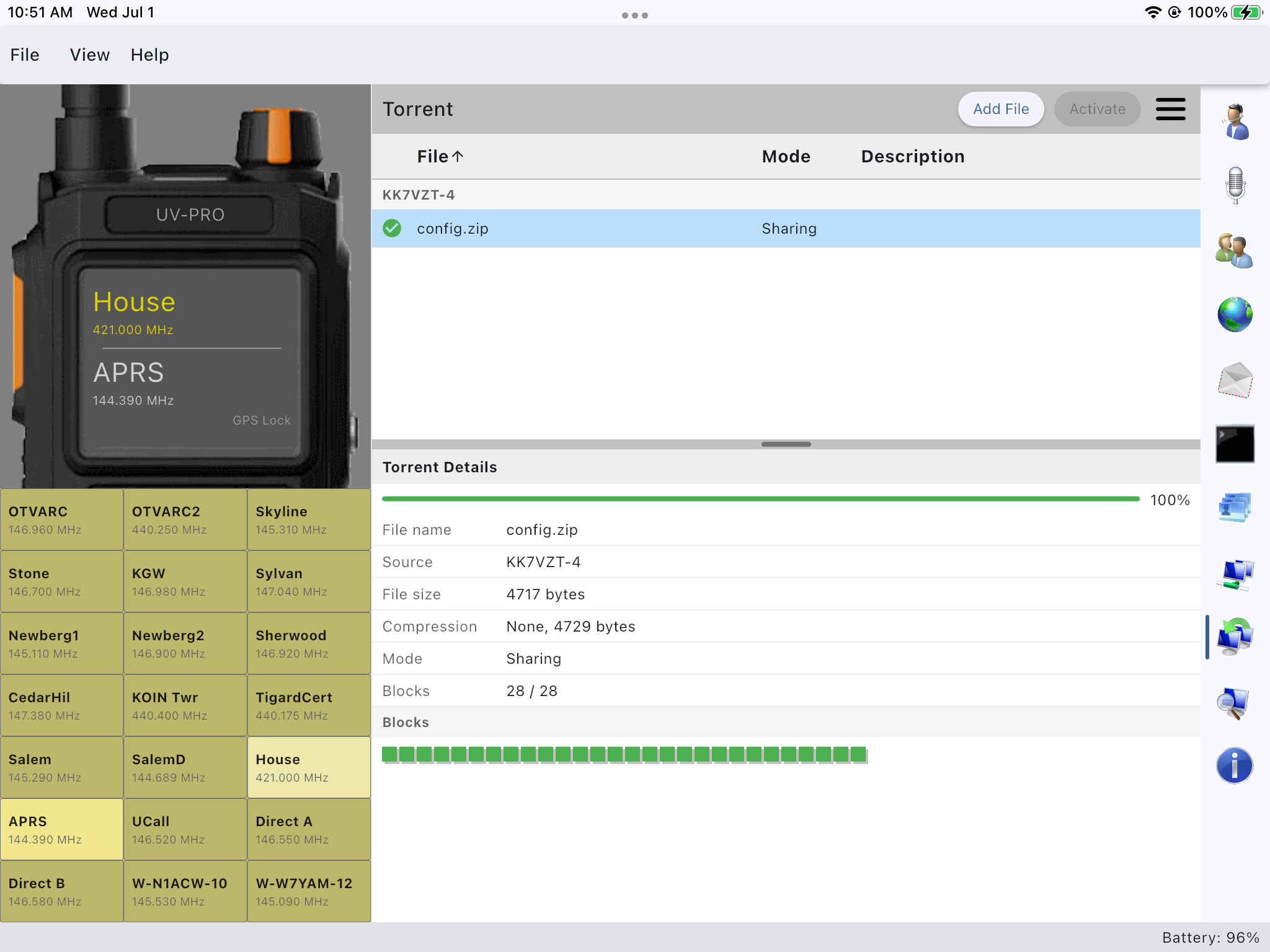Select the highlighted House channel button
This screenshot has width=1270, height=952.
click(309, 767)
